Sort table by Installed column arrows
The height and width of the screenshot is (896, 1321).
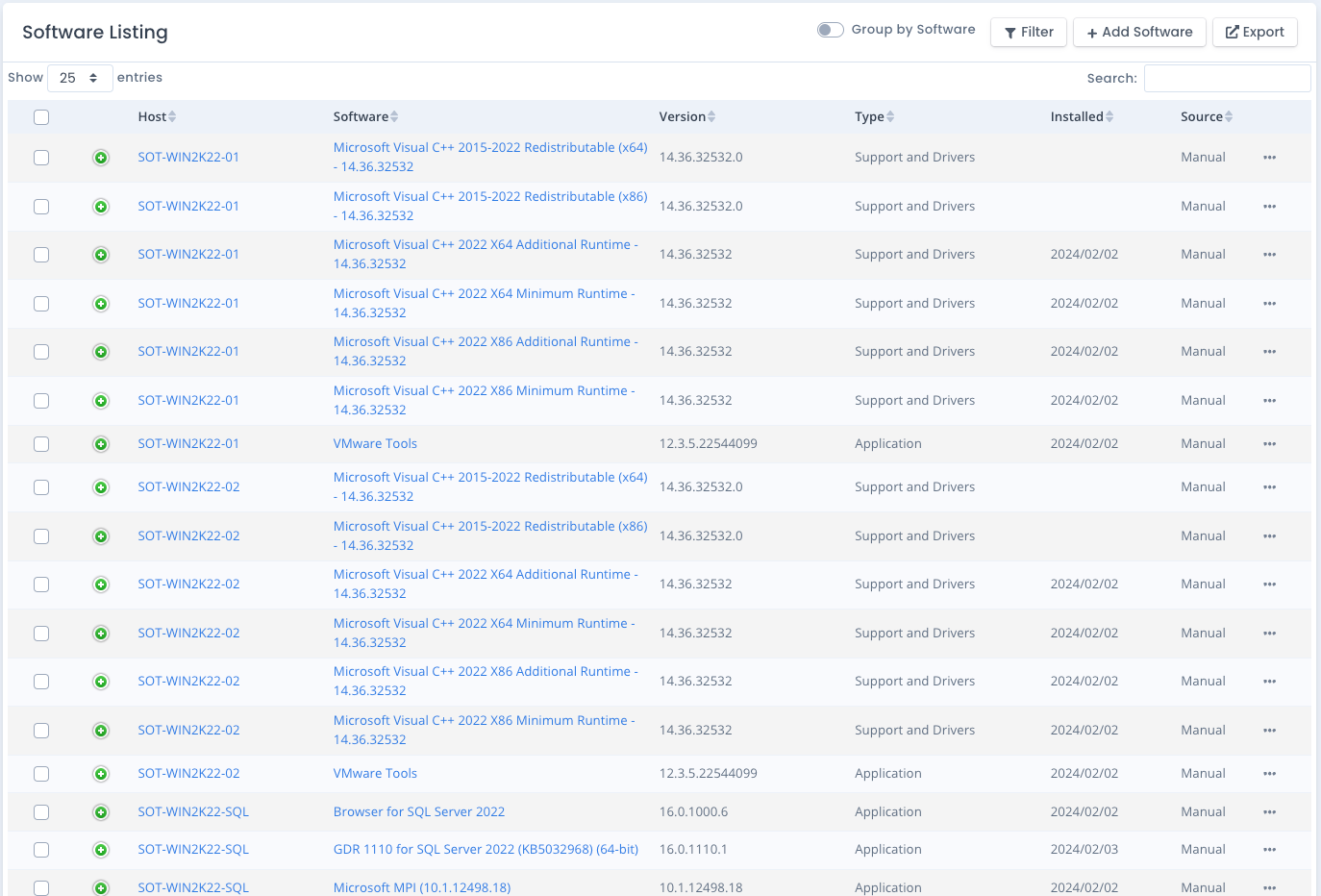tap(1109, 116)
